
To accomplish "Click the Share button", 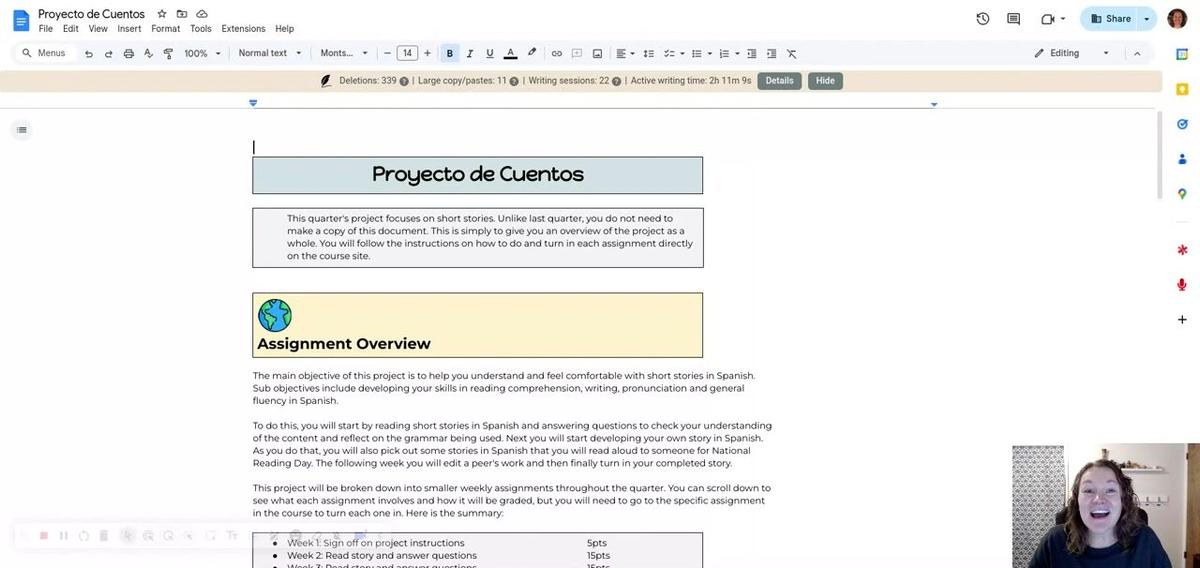I will point(1110,19).
